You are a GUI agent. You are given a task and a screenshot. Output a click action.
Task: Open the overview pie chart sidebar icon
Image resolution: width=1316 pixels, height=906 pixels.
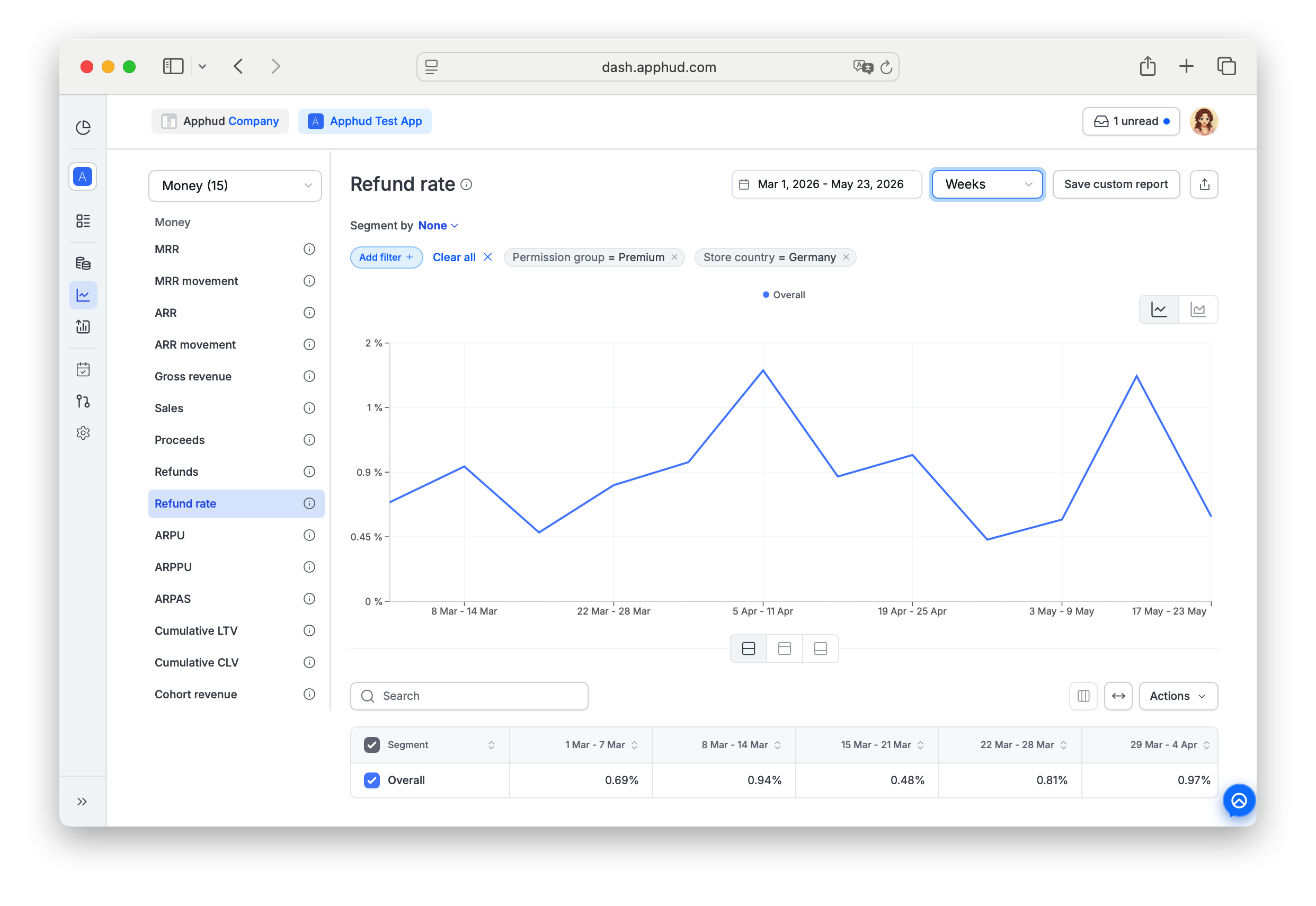coord(83,127)
